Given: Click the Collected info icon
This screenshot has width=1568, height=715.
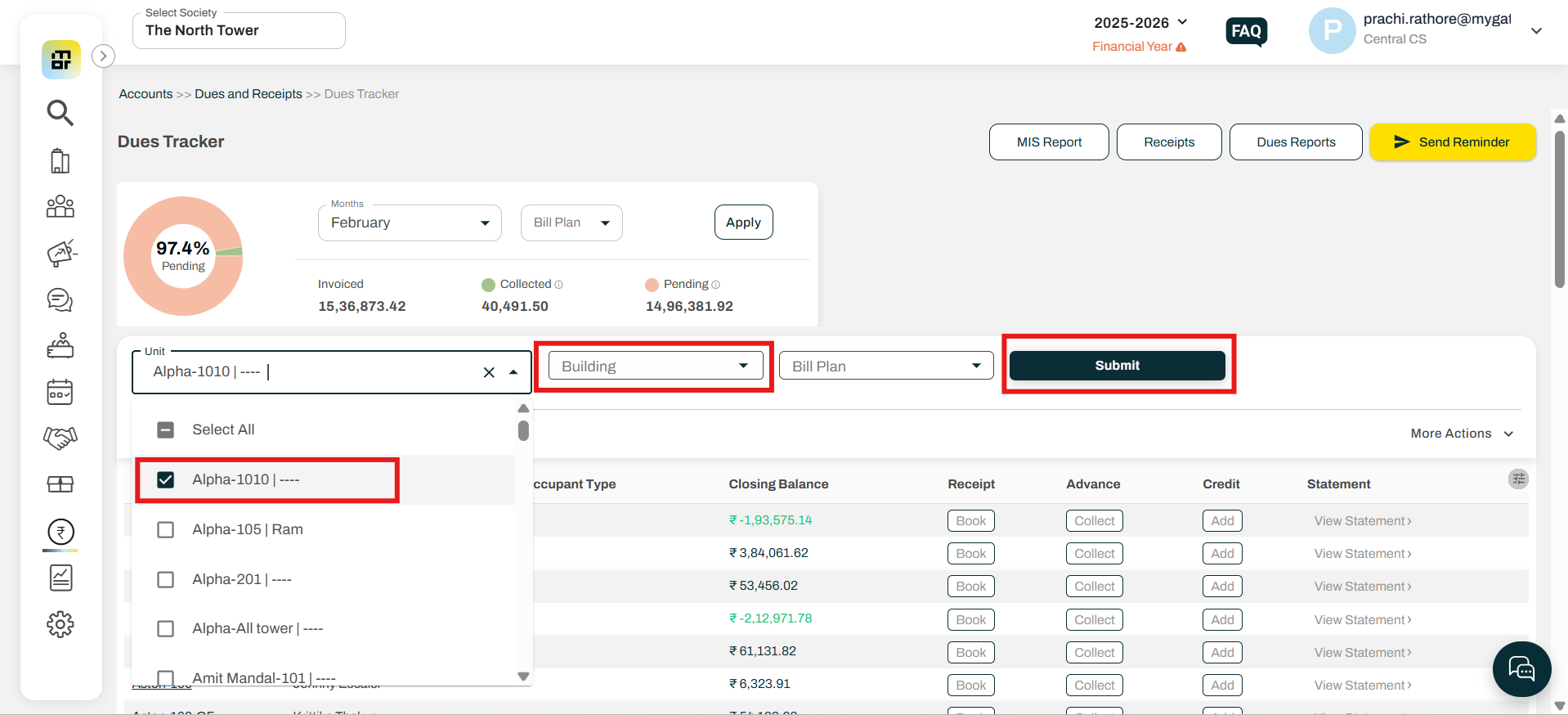Looking at the screenshot, I should tap(559, 285).
